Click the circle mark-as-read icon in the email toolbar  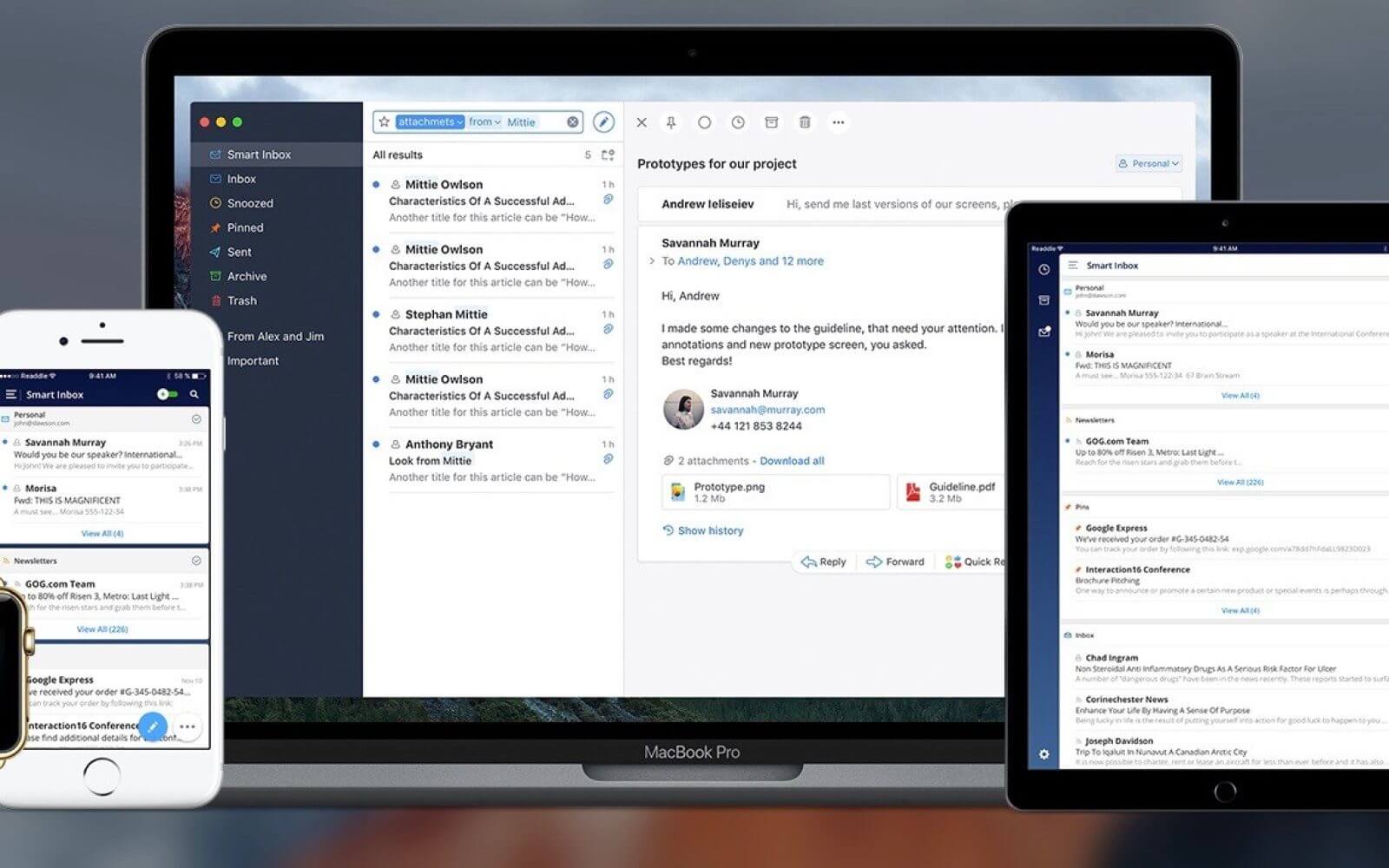coord(705,122)
